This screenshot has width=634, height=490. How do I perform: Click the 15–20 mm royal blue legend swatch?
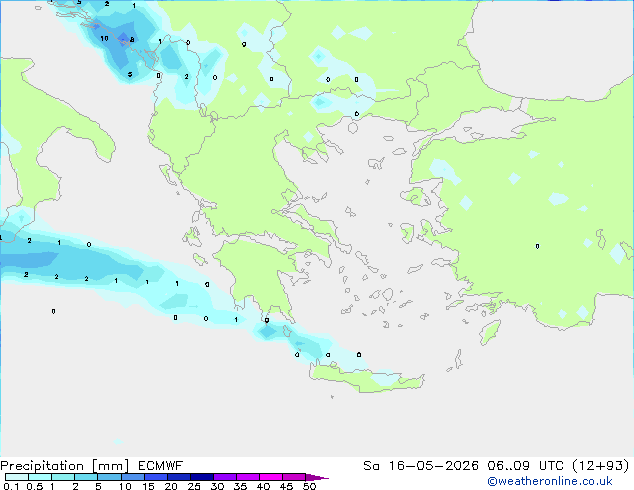[x=155, y=477]
